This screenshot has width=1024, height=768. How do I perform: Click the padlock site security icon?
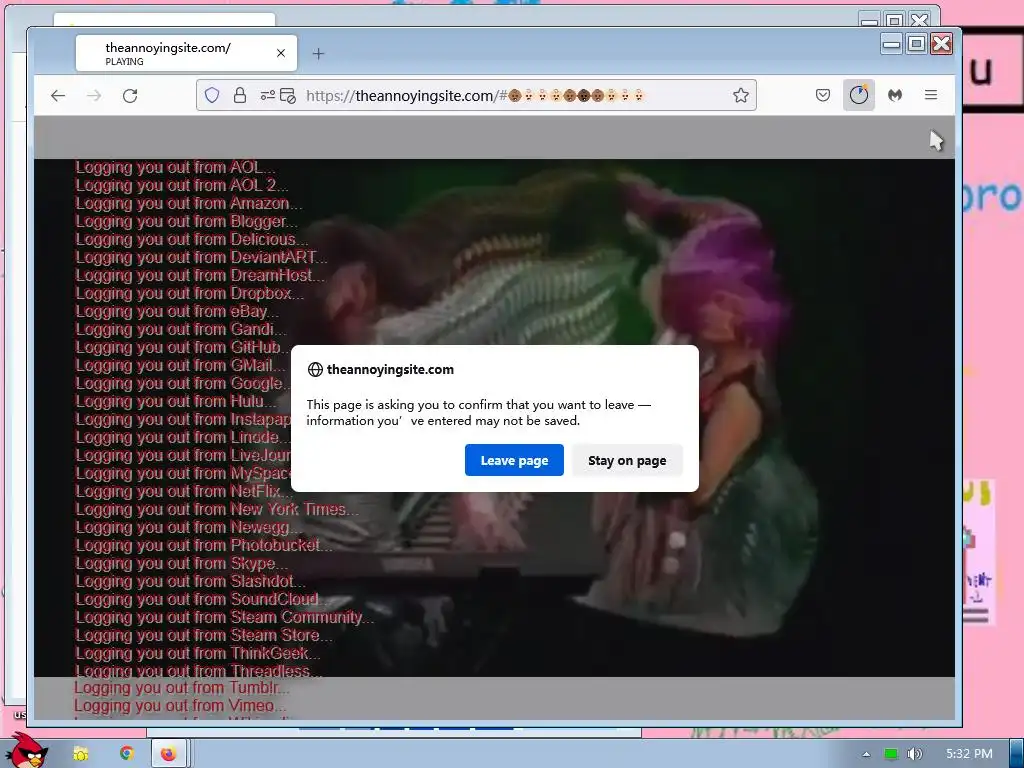240,95
